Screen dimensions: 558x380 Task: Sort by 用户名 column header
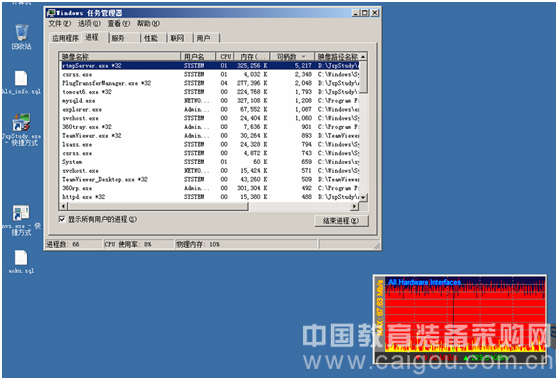(x=198, y=57)
